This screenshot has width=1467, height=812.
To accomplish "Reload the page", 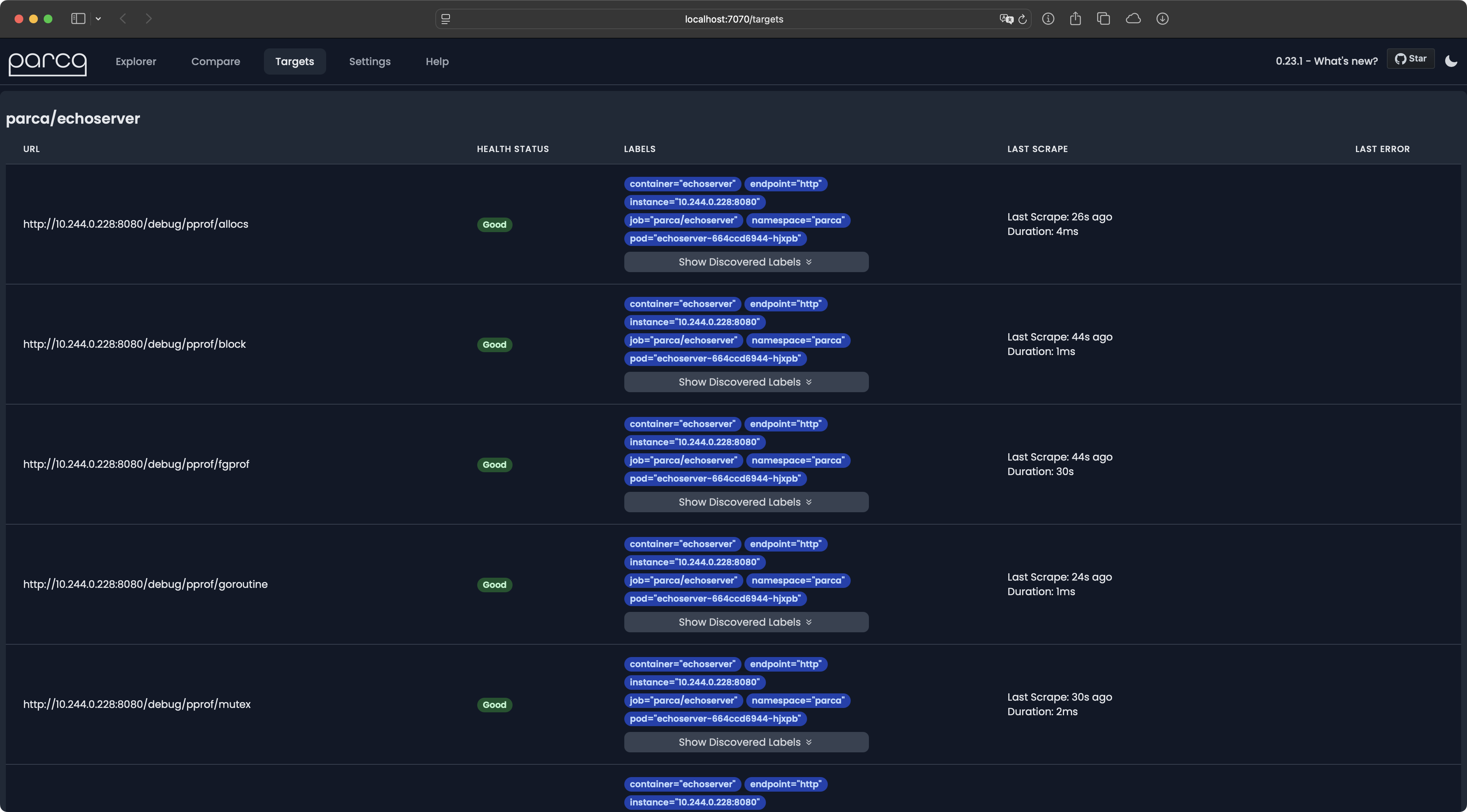I will 1023,19.
